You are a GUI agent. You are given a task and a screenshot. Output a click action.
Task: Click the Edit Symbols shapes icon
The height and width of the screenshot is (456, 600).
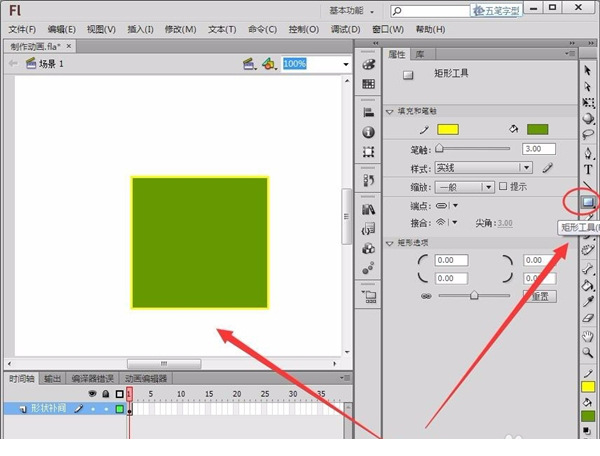point(269,64)
